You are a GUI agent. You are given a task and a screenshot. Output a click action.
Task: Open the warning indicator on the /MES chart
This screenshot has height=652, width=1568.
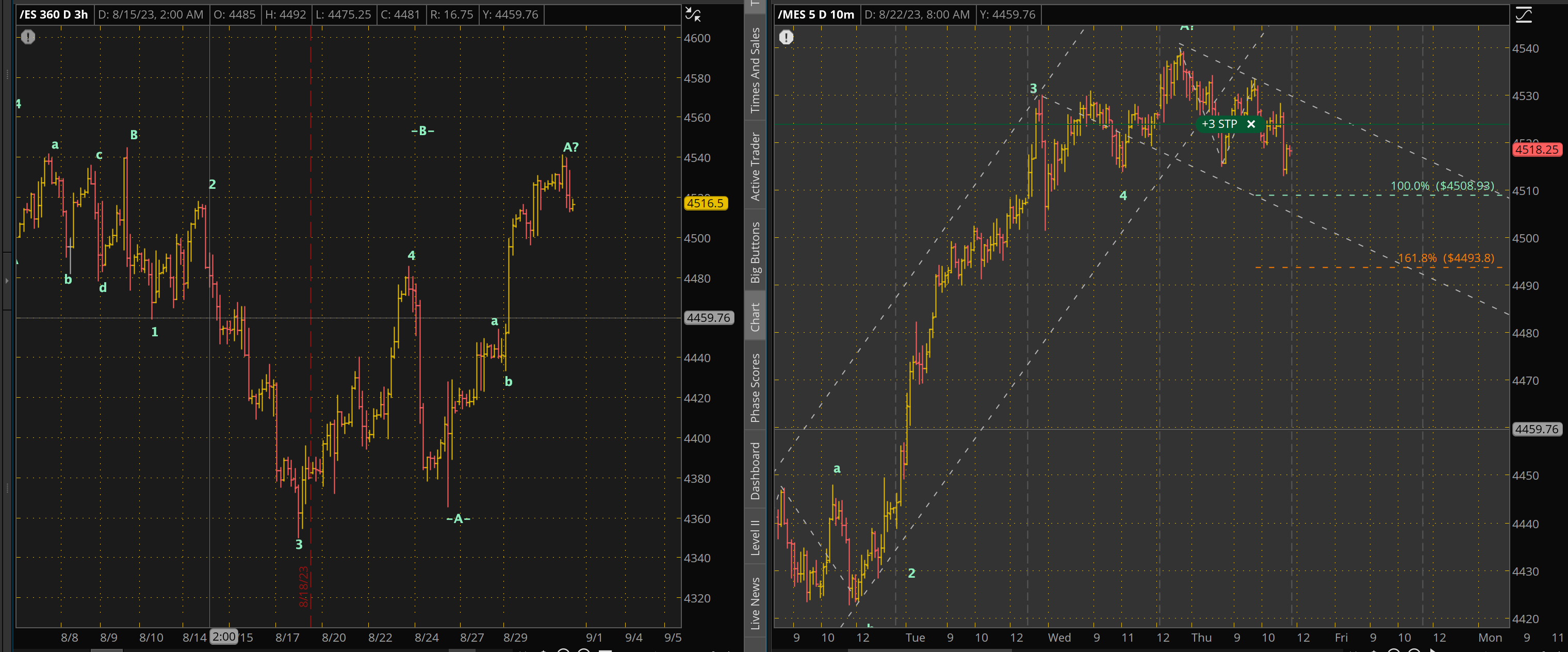tap(787, 37)
